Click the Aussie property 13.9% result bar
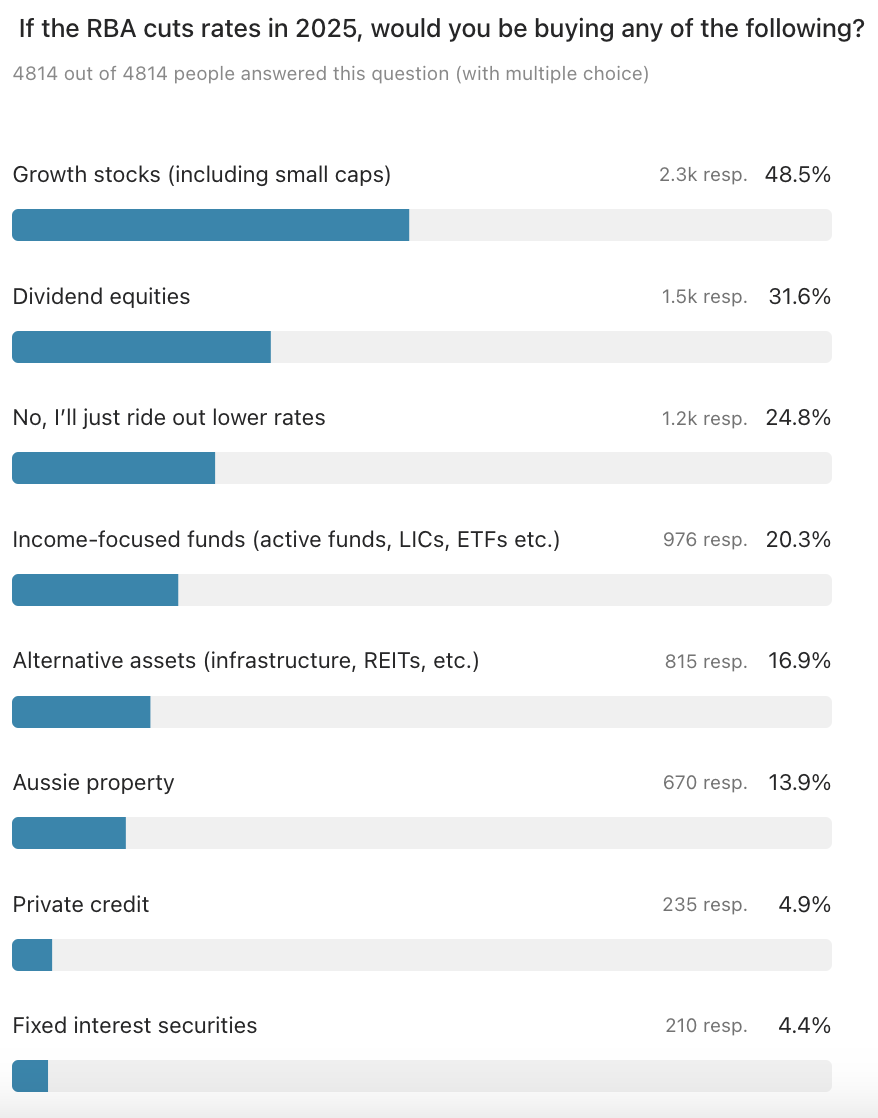 click(69, 833)
